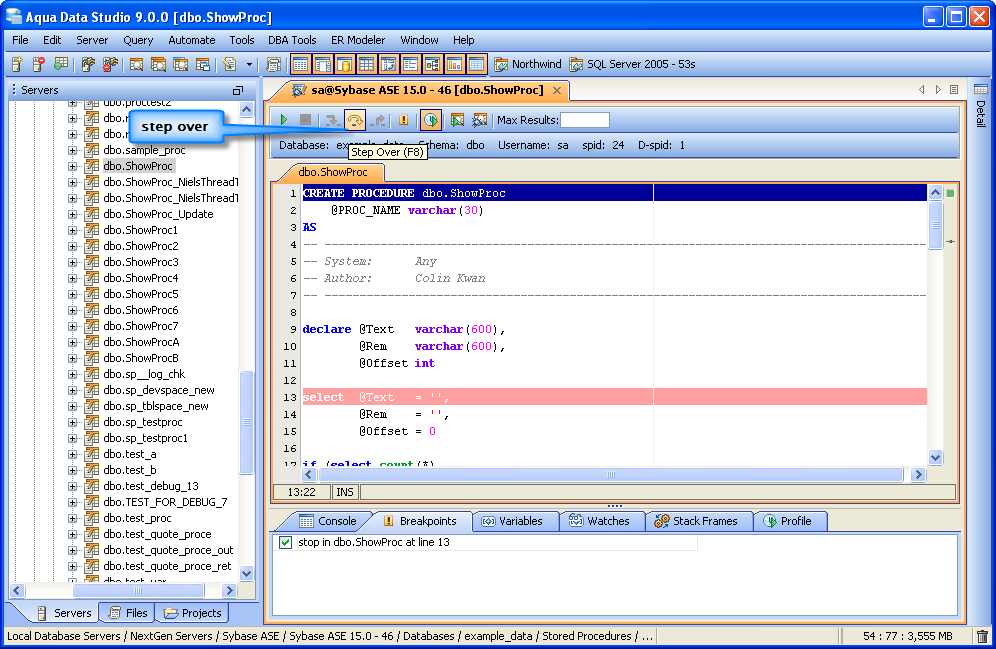The width and height of the screenshot is (996, 649).
Task: Toggle the last highlighted table window icon
Action: click(476, 64)
